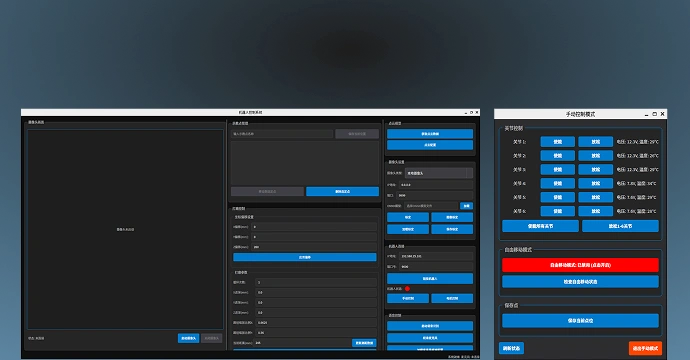This screenshot has width=690, height=360.
Task: Click red robot status indicator dot
Action: pos(407,289)
